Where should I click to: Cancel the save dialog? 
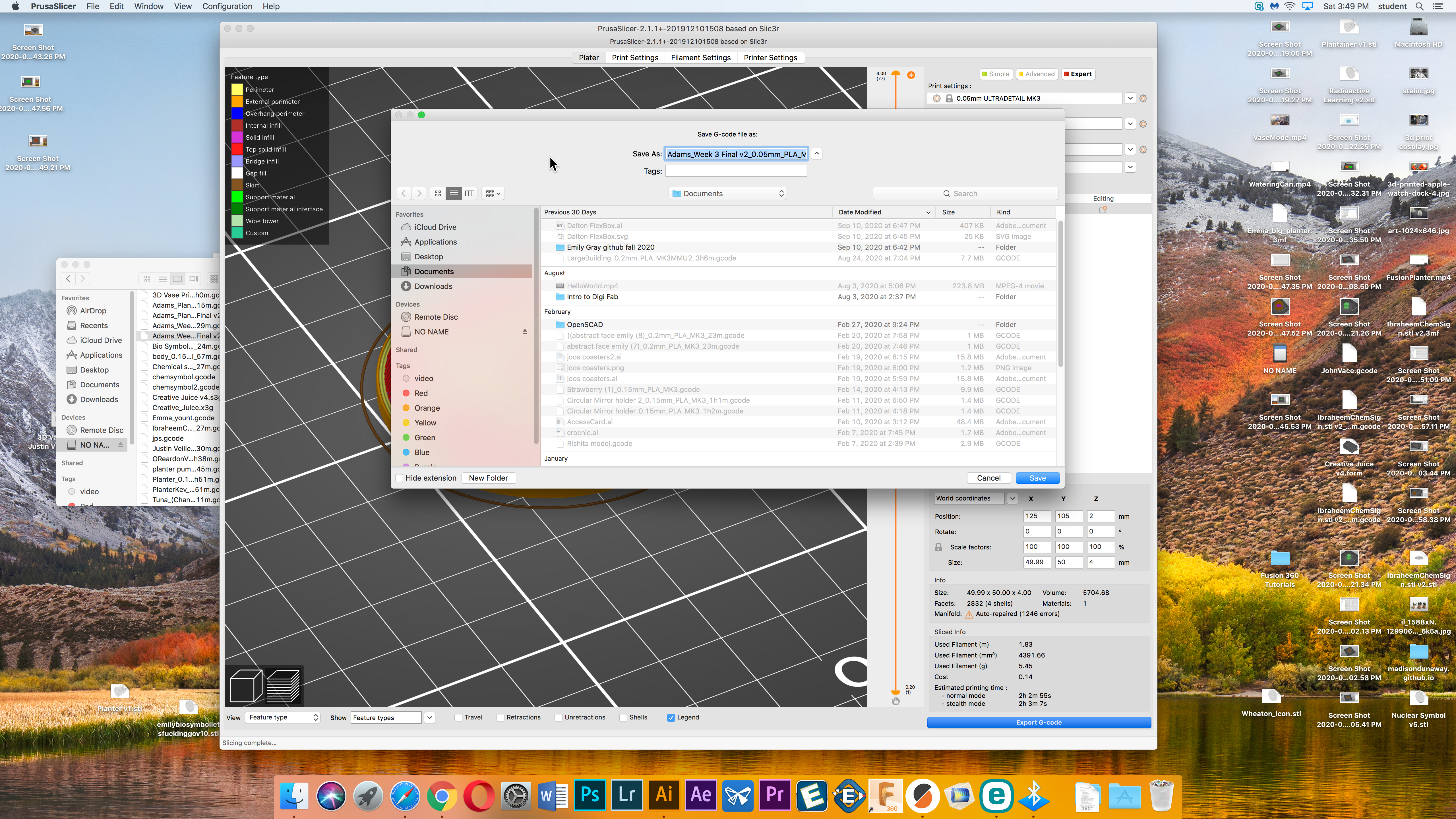[x=988, y=478]
